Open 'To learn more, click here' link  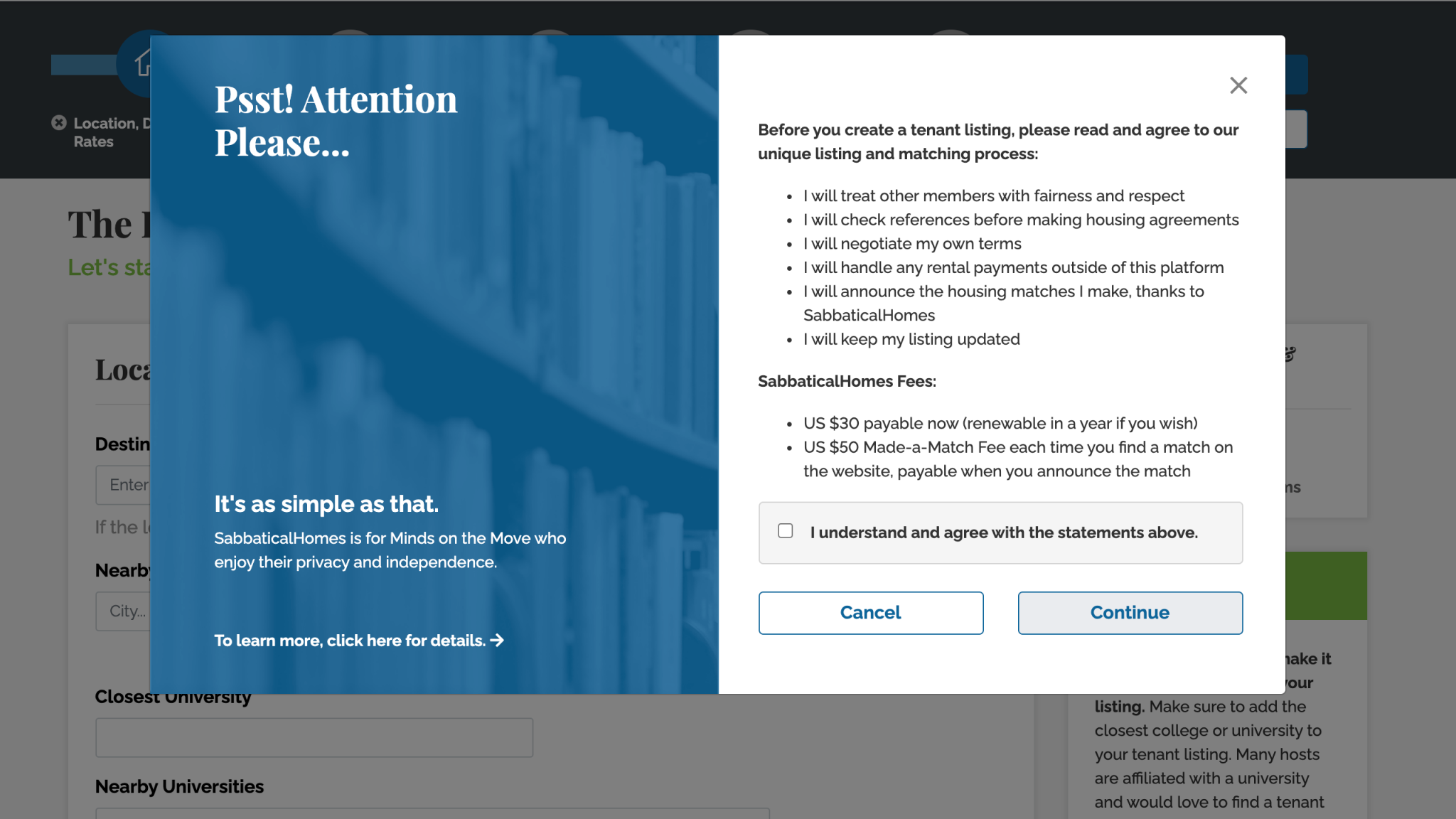pos(349,641)
